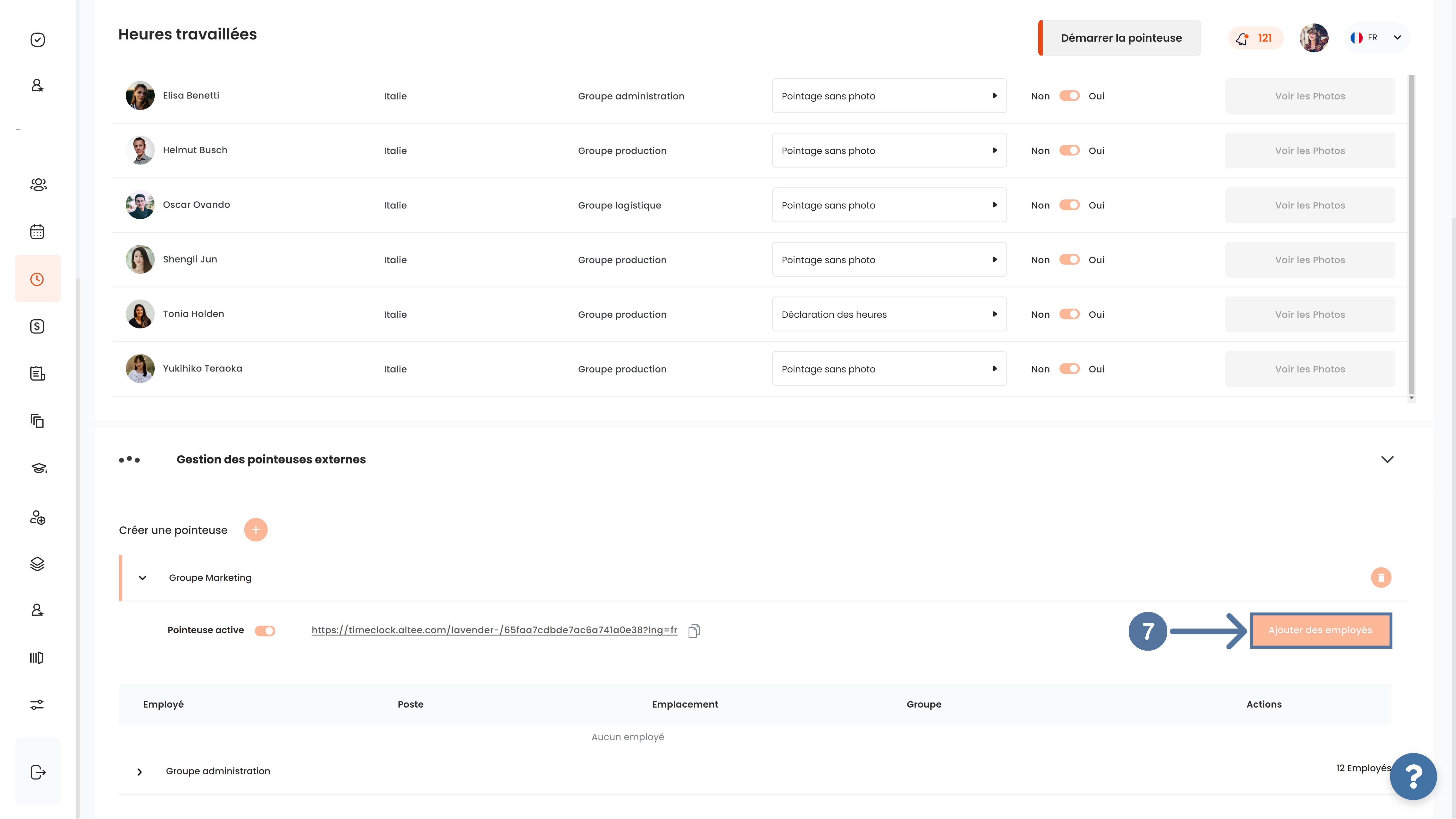Click the logout sidebar icon
The image size is (1456, 819).
(38, 772)
